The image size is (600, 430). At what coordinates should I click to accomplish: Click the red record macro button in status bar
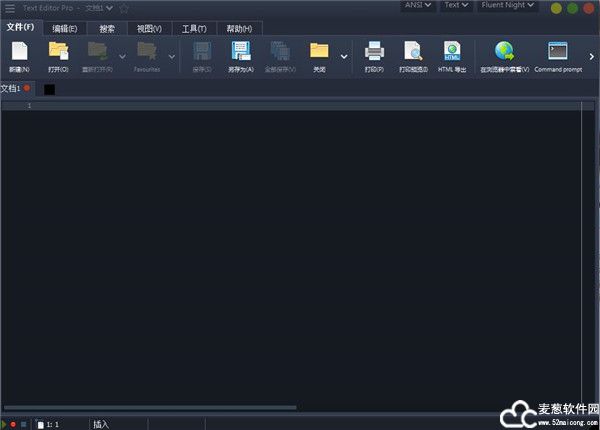[x=14, y=424]
